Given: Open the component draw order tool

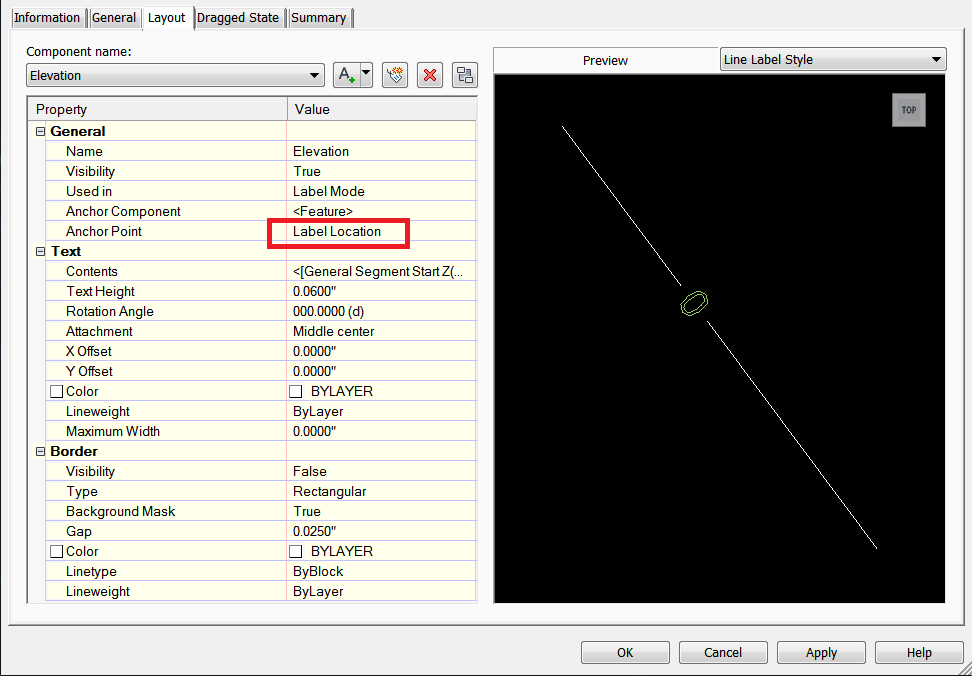Looking at the screenshot, I should coord(394,75).
